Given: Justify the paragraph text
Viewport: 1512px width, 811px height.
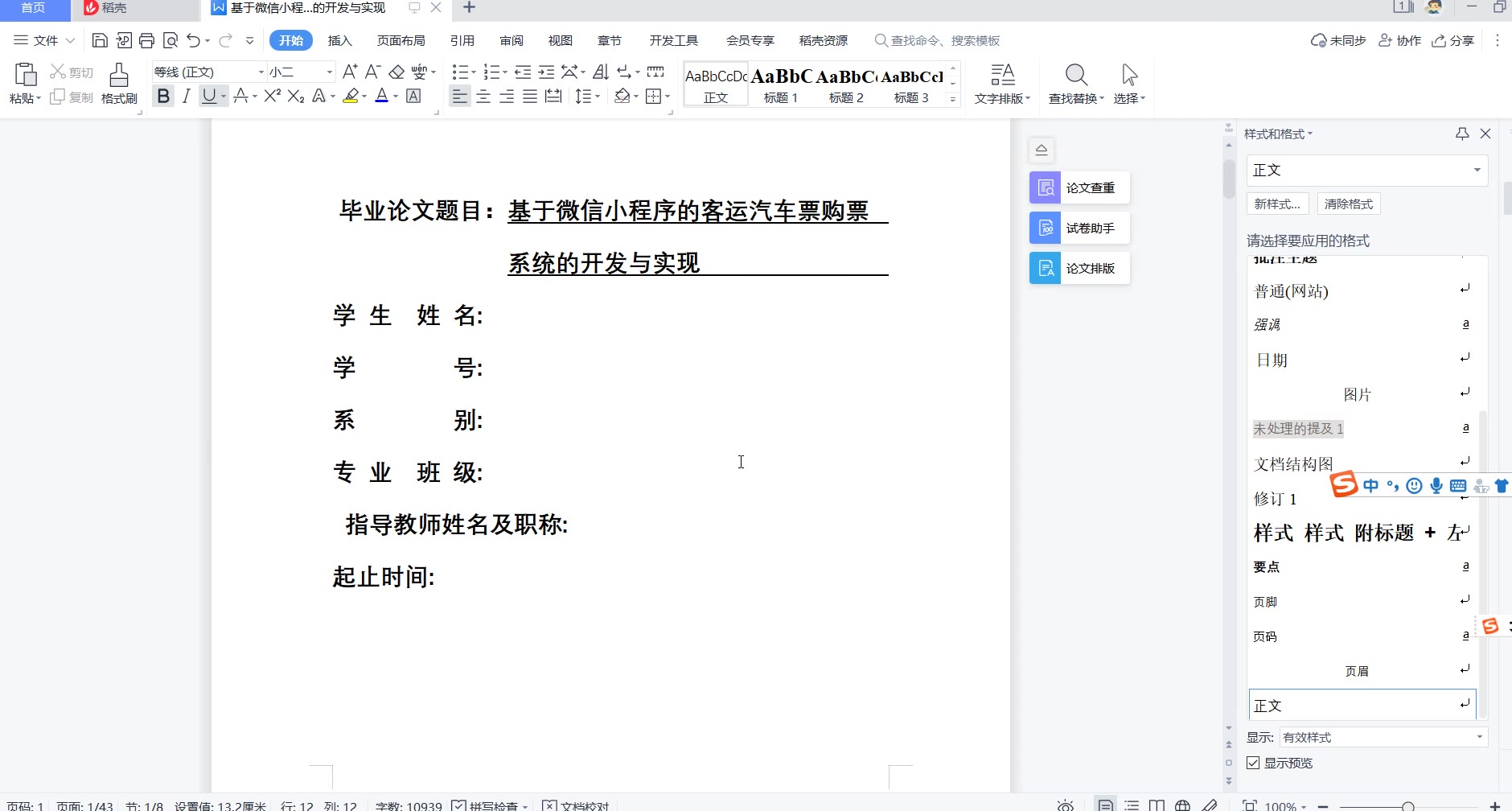Looking at the screenshot, I should (x=530, y=97).
